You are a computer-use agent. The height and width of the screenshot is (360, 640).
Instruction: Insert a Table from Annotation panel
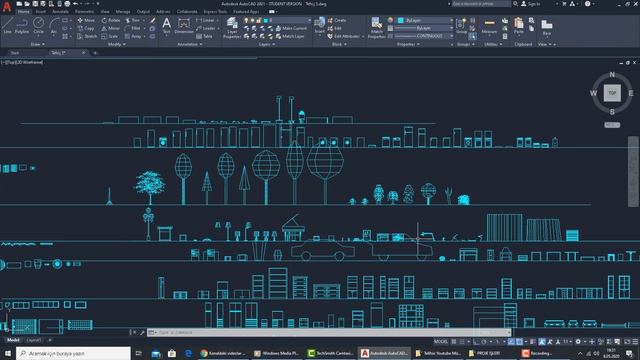204,36
